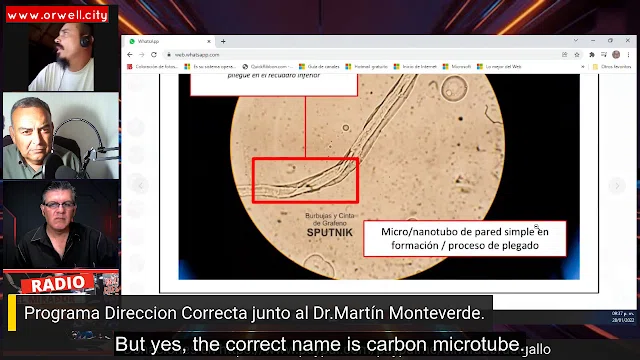The image size is (640, 360).
Task: Go to the previous image in WhatsApp viewer
Action: [x=141, y=186]
